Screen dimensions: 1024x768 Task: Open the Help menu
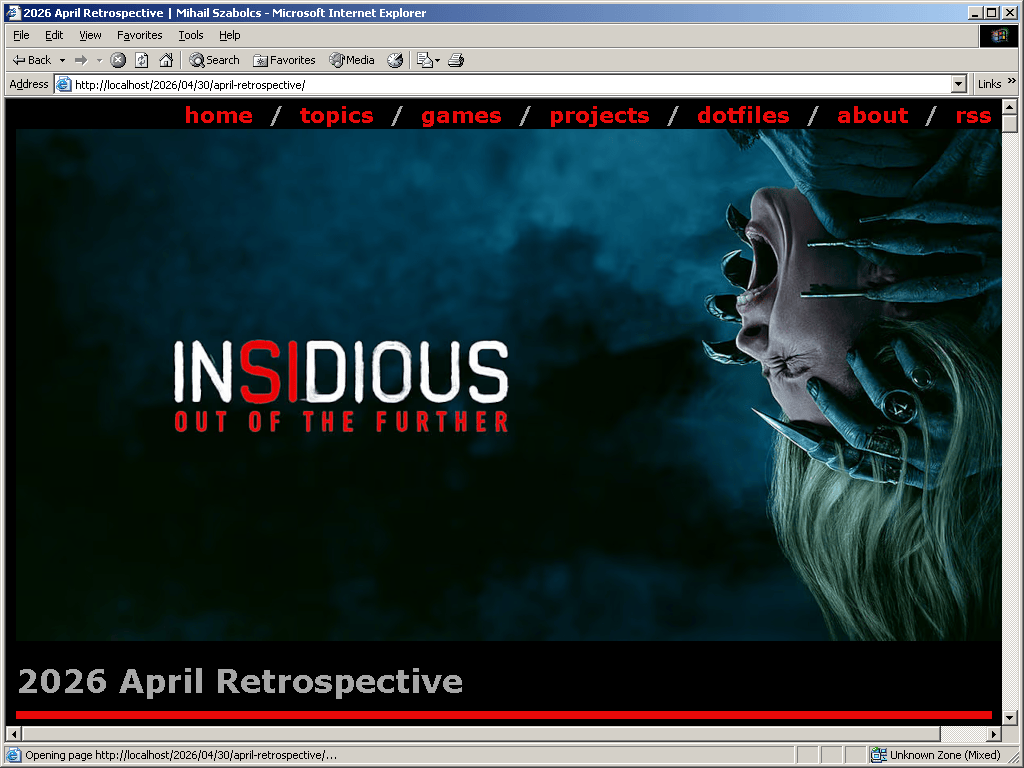tap(229, 35)
